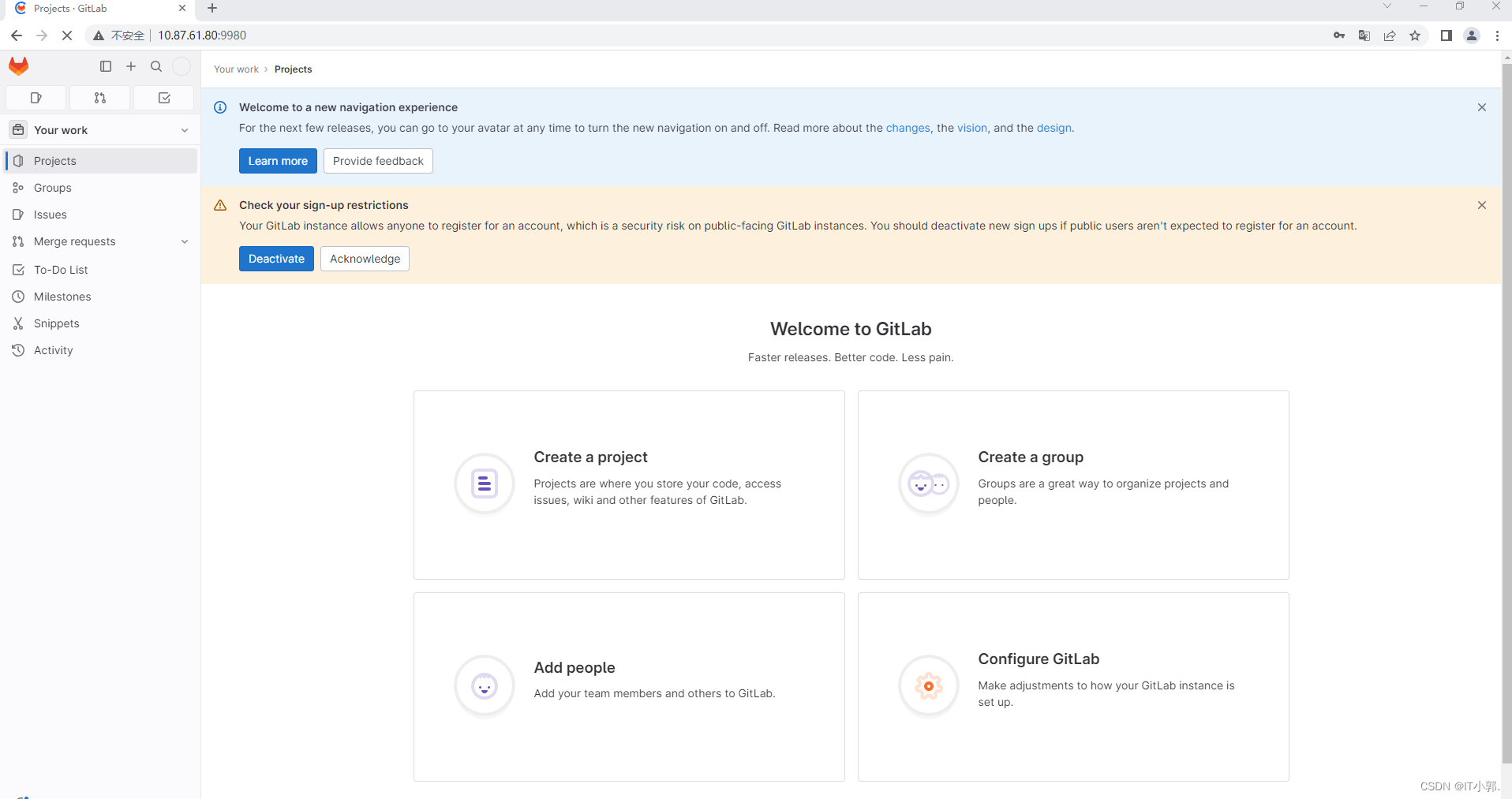
Task: Open the changes link
Action: (x=908, y=128)
